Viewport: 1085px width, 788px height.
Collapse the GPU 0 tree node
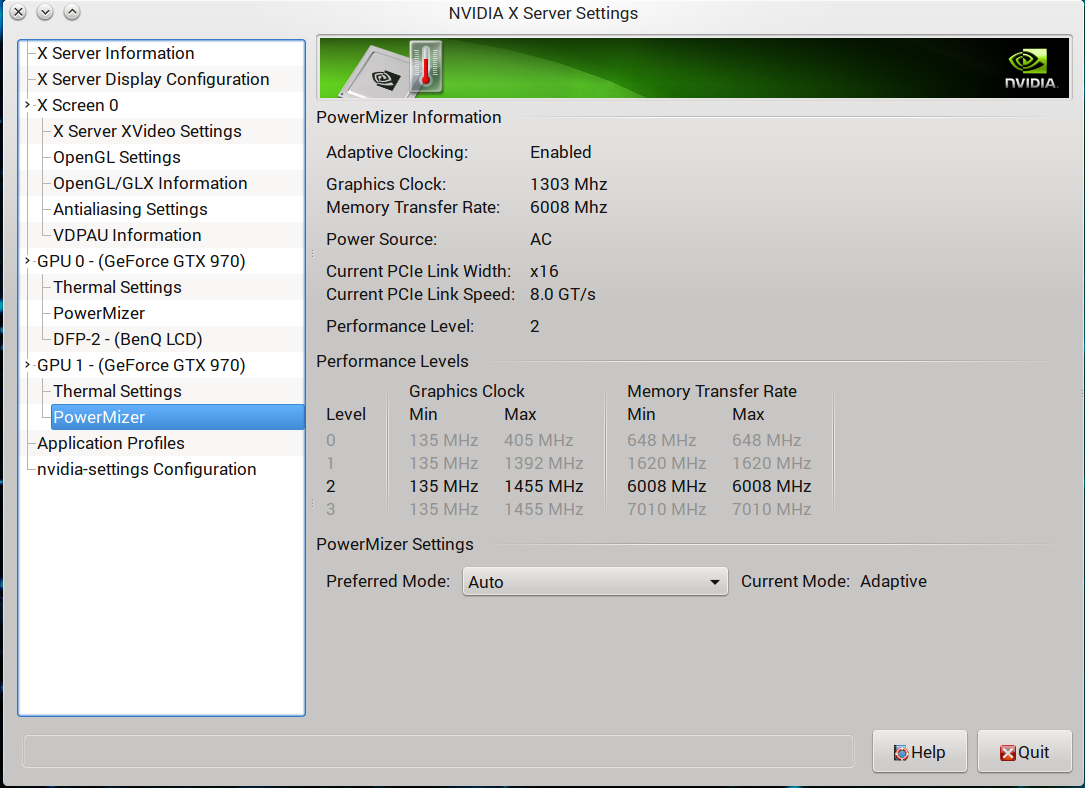(x=27, y=261)
